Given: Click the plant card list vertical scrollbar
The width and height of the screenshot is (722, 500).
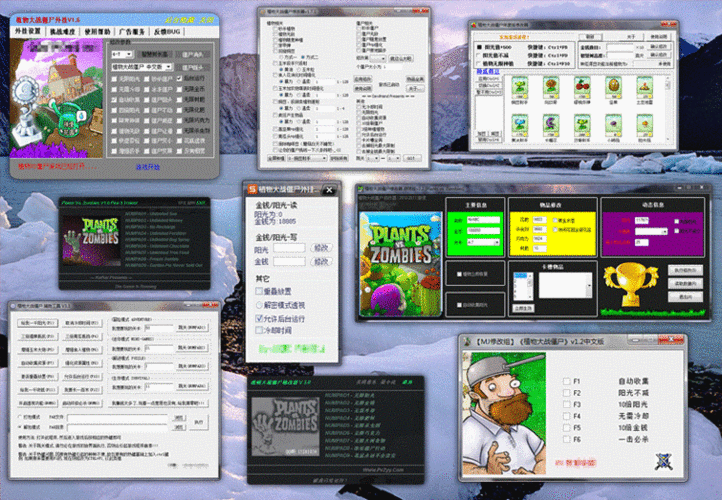Looking at the screenshot, I should [668, 109].
